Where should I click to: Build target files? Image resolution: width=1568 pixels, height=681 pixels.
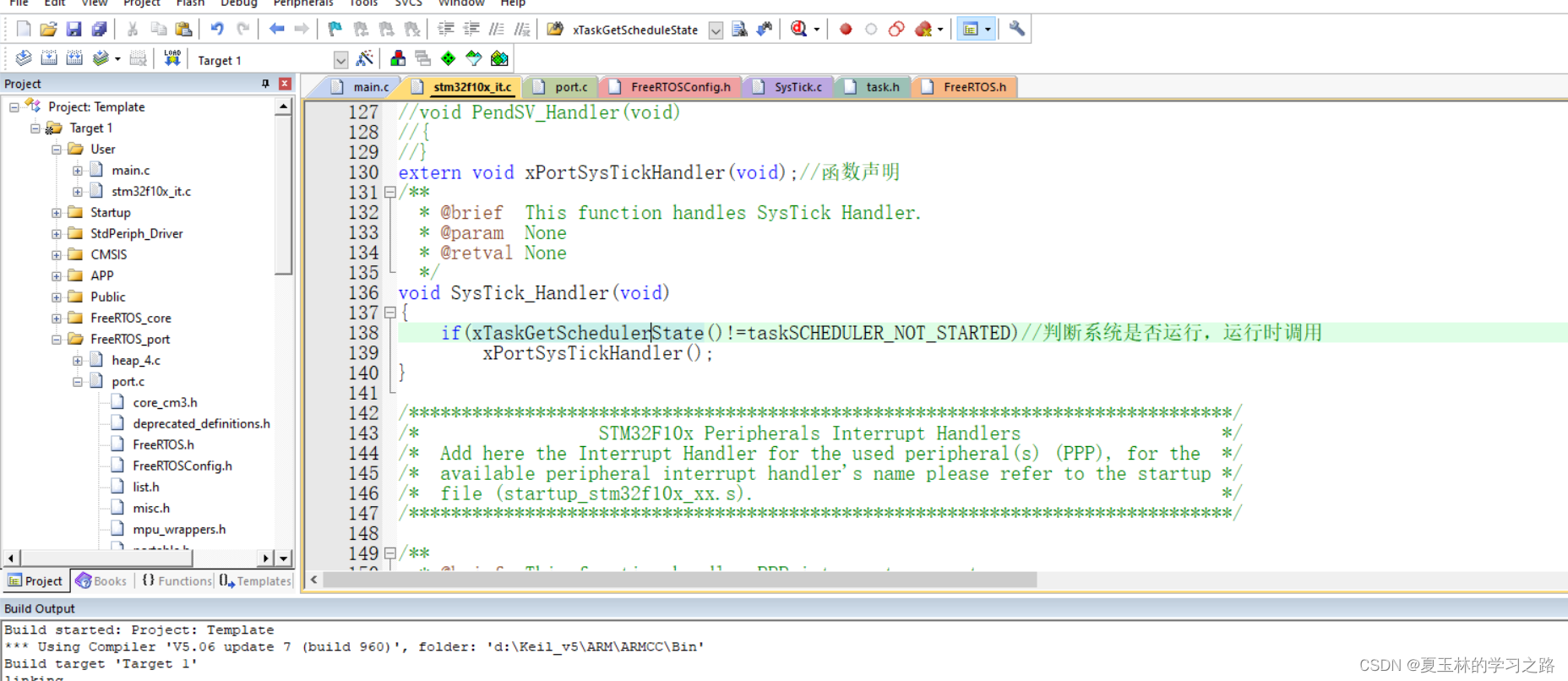pos(49,58)
